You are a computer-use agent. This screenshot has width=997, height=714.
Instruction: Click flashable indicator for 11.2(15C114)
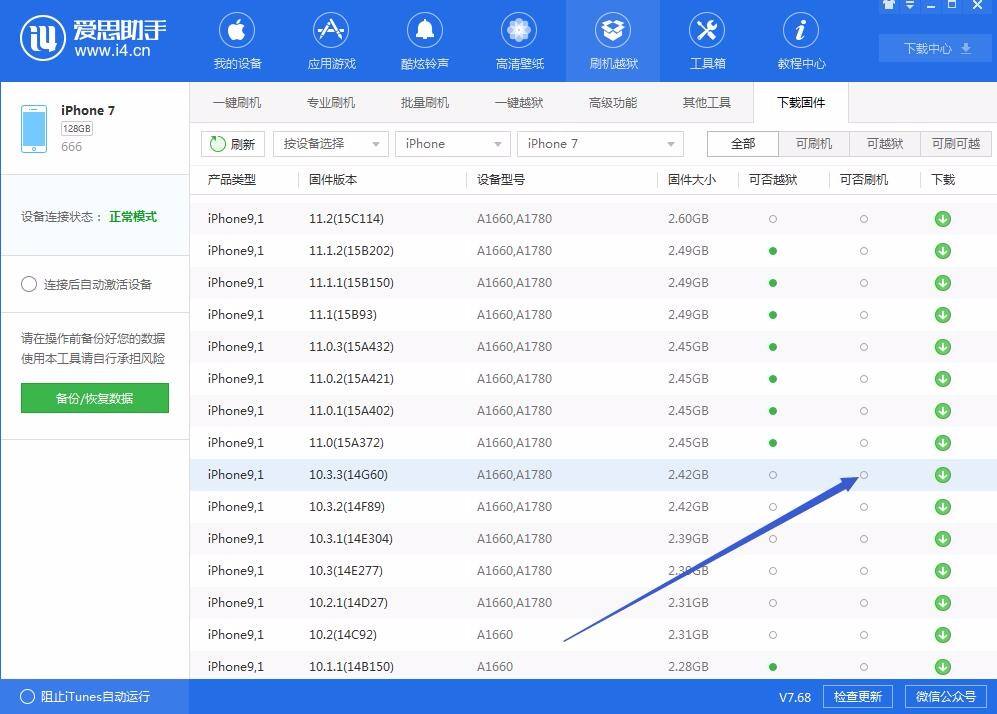[x=863, y=219]
